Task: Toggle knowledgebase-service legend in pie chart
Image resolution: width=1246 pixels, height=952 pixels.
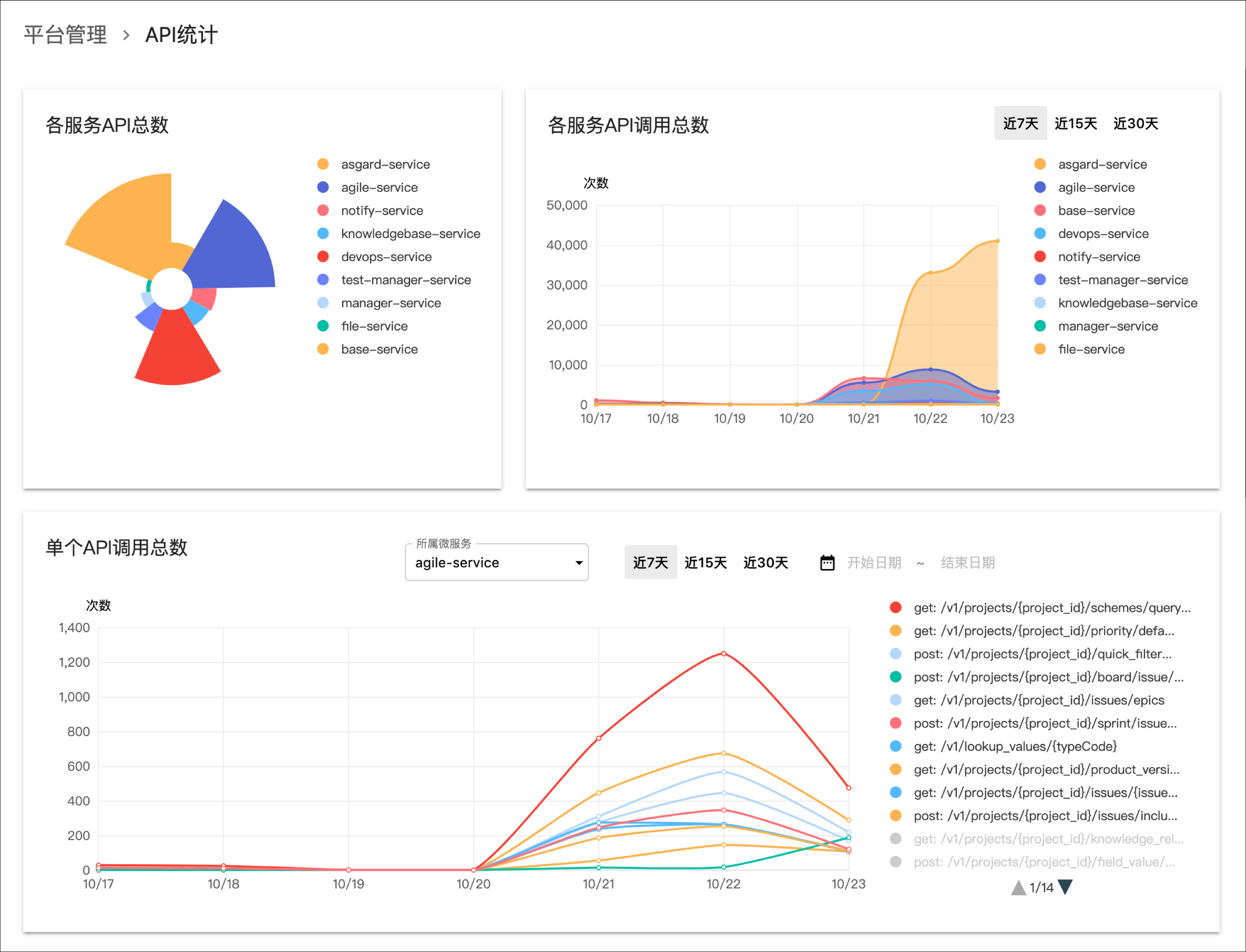Action: click(x=399, y=234)
